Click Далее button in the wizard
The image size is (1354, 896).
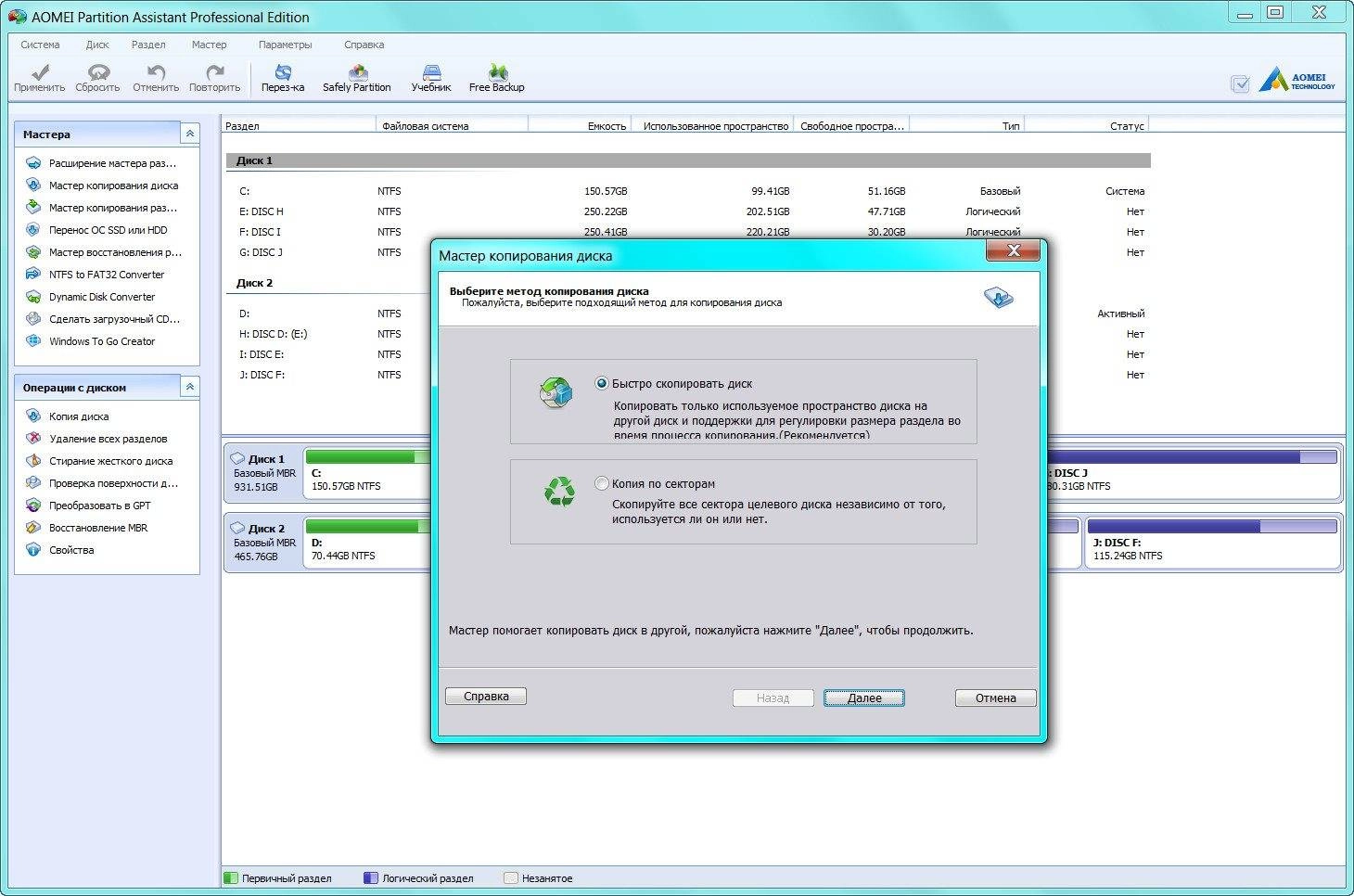[864, 698]
